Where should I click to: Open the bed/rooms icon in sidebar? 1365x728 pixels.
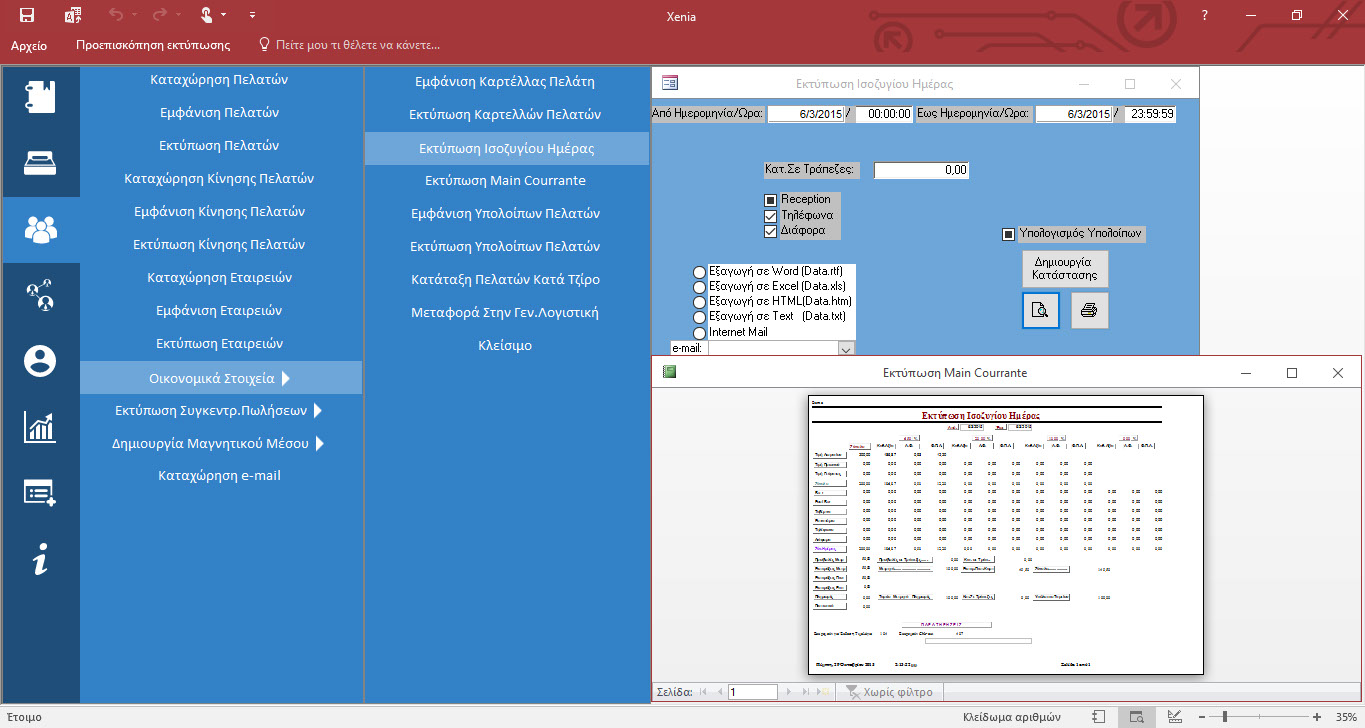40,163
